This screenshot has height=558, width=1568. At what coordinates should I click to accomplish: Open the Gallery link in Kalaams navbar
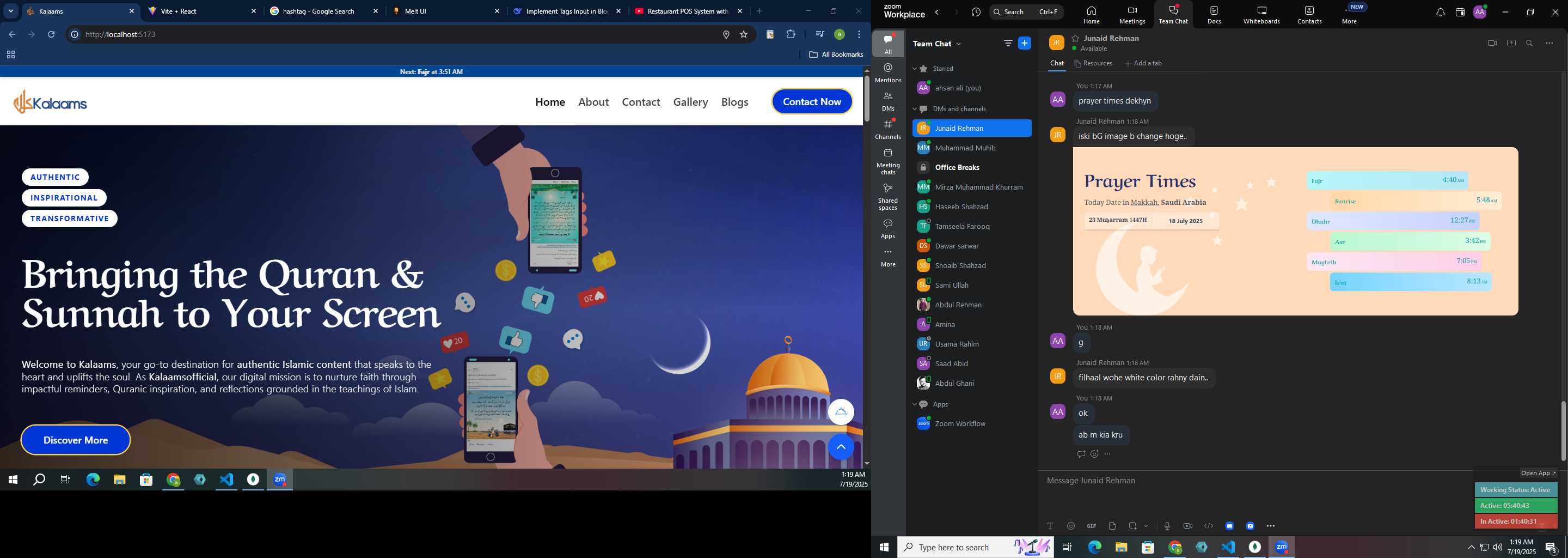[x=690, y=102]
